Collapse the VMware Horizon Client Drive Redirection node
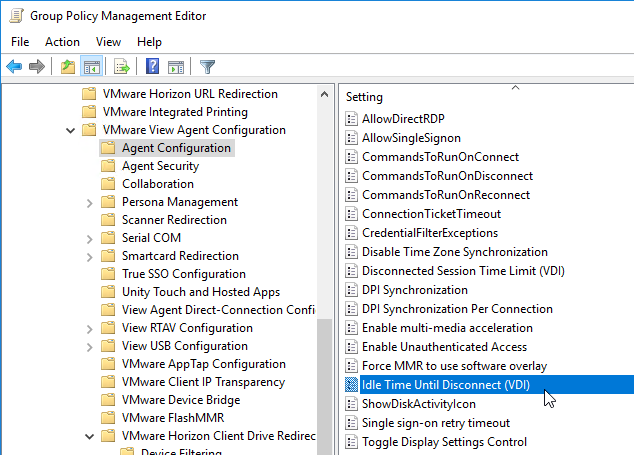The height and width of the screenshot is (455, 634). pos(90,436)
